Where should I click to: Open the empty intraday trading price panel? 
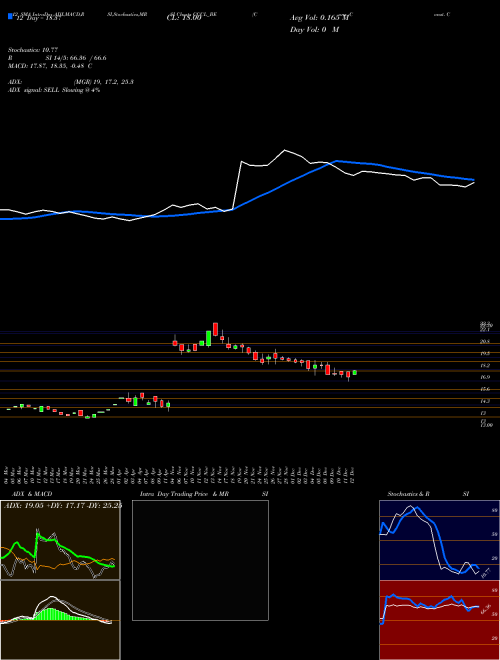(200, 560)
